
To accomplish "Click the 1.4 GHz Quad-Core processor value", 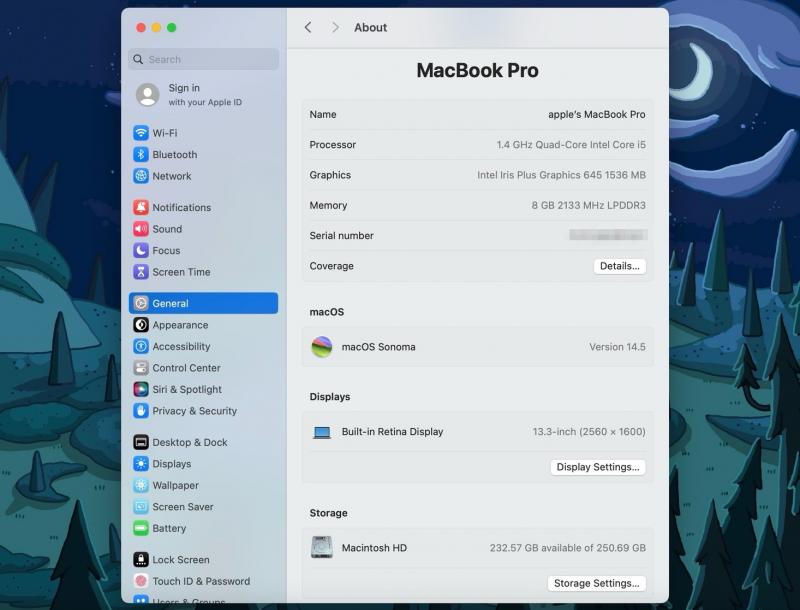I will point(571,145).
